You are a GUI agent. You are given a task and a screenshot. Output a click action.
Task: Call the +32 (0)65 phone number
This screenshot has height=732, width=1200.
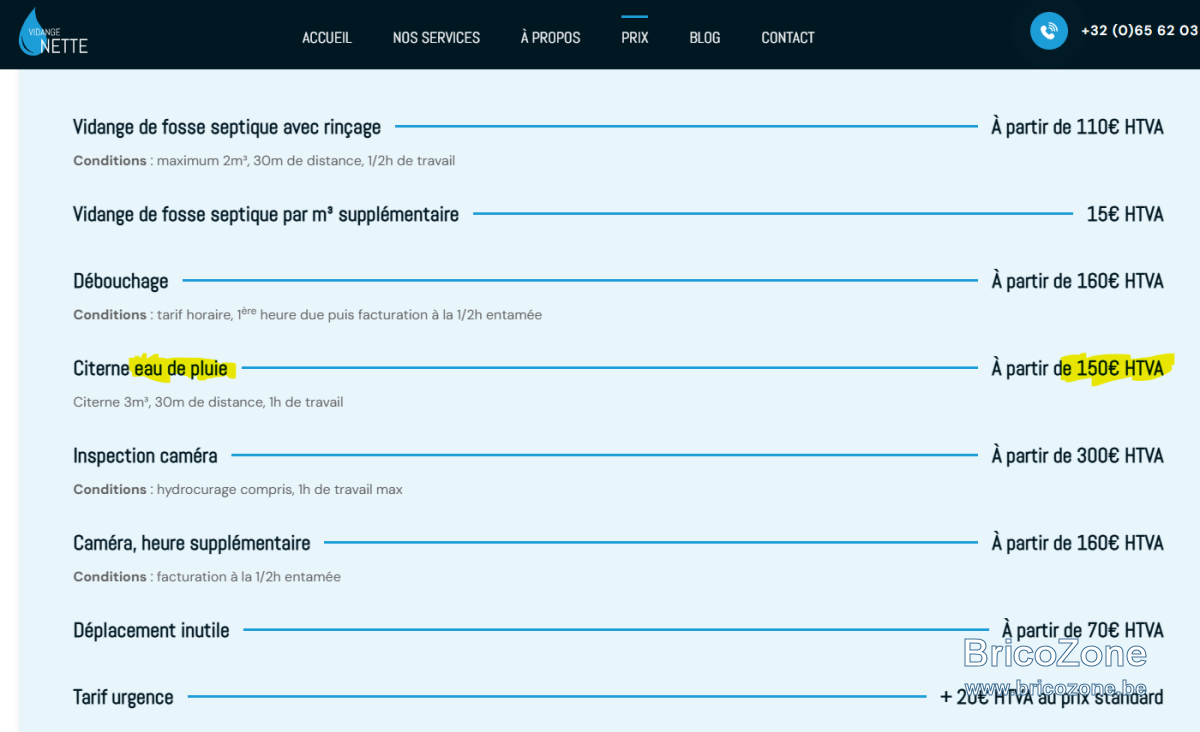coord(1139,31)
